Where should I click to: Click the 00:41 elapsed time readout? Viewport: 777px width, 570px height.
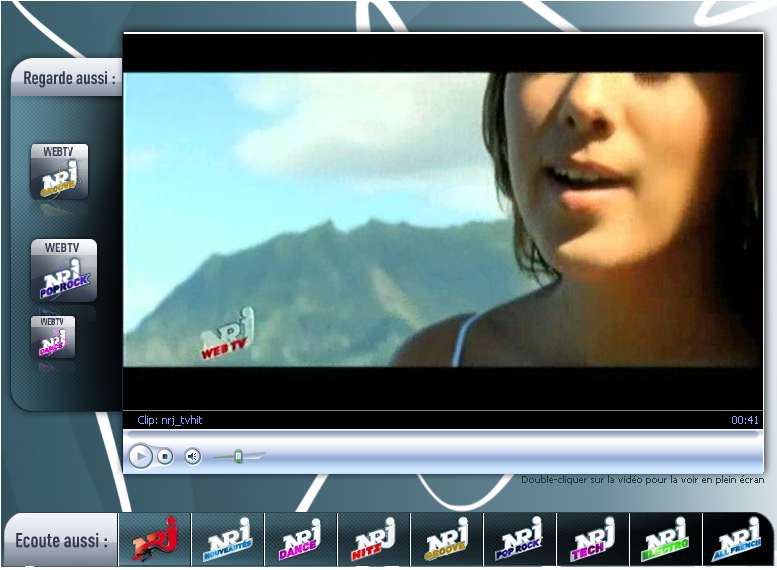click(x=745, y=420)
